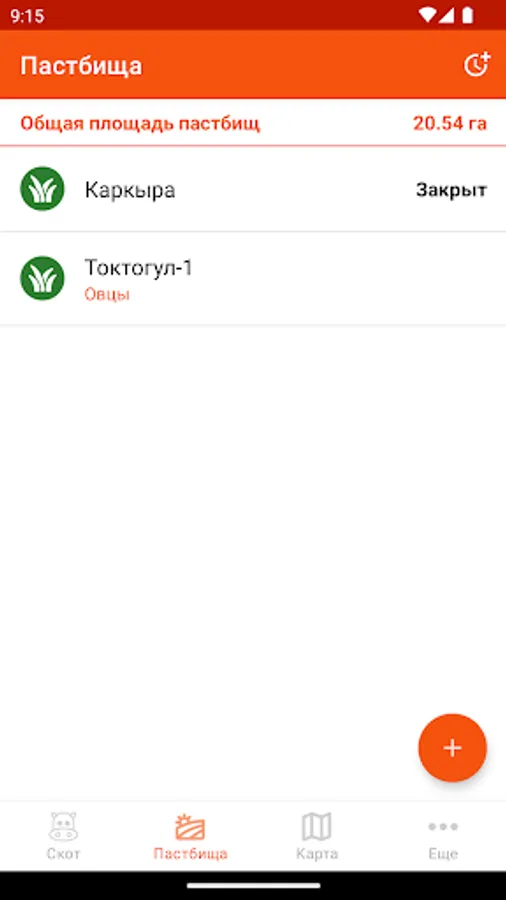Open the Еще three-dots icon
This screenshot has width=506, height=900.
click(443, 827)
